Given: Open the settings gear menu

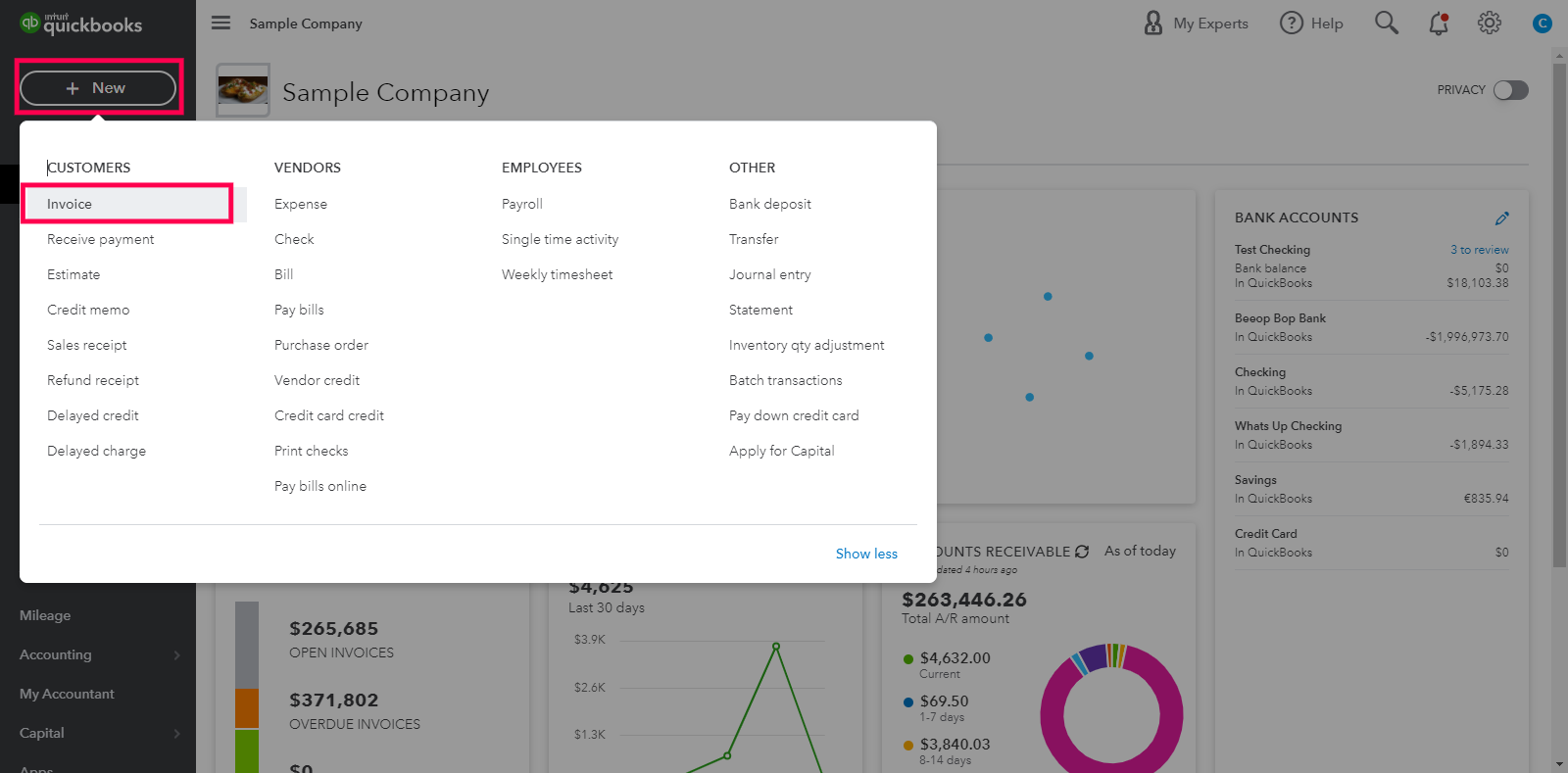Looking at the screenshot, I should click(x=1490, y=23).
